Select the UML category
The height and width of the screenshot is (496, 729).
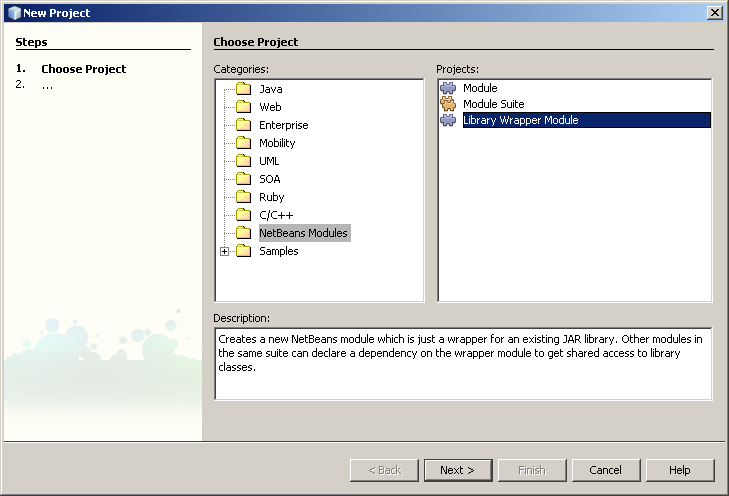pyautogui.click(x=269, y=161)
